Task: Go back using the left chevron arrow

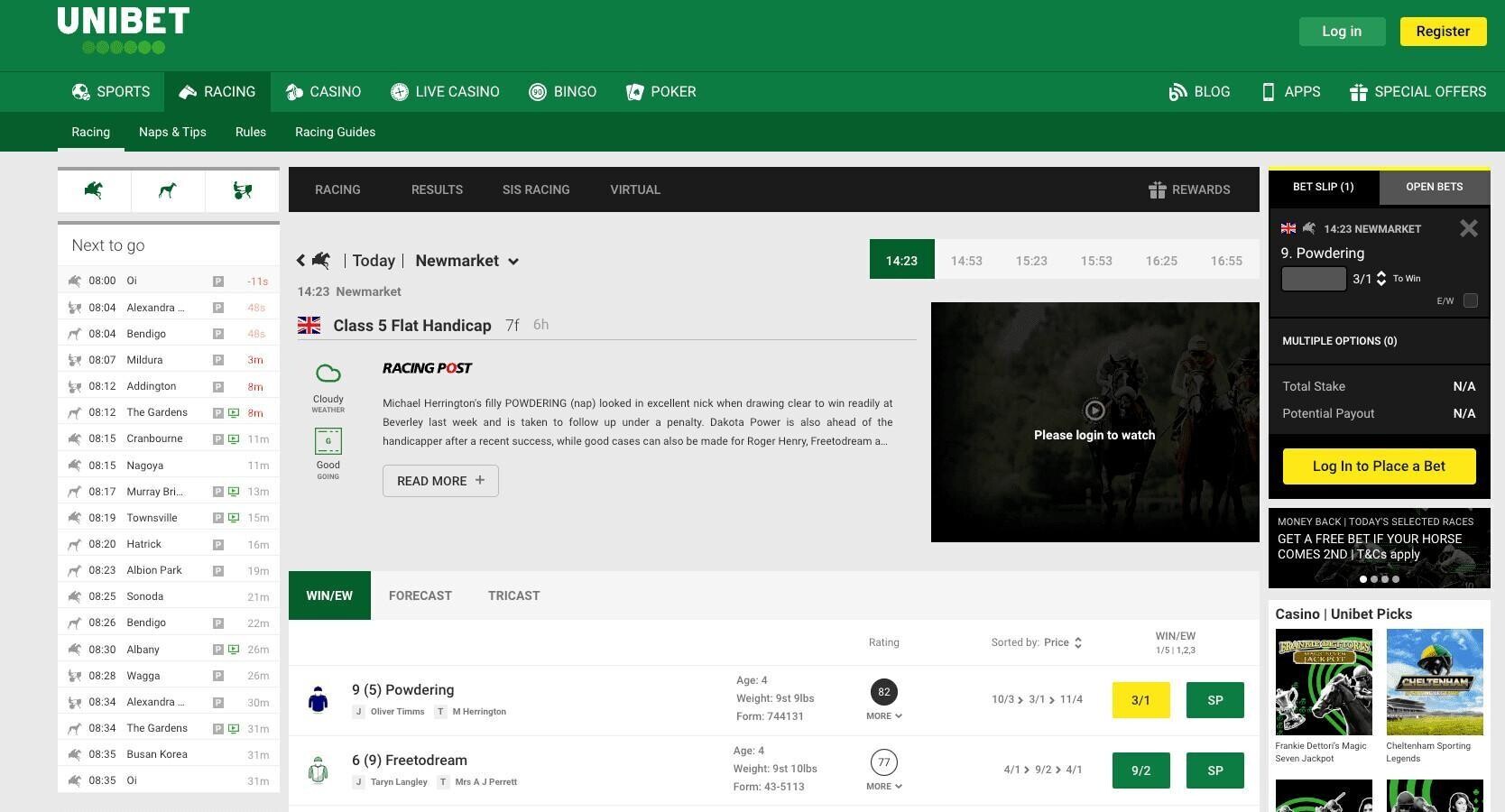Action: click(301, 261)
